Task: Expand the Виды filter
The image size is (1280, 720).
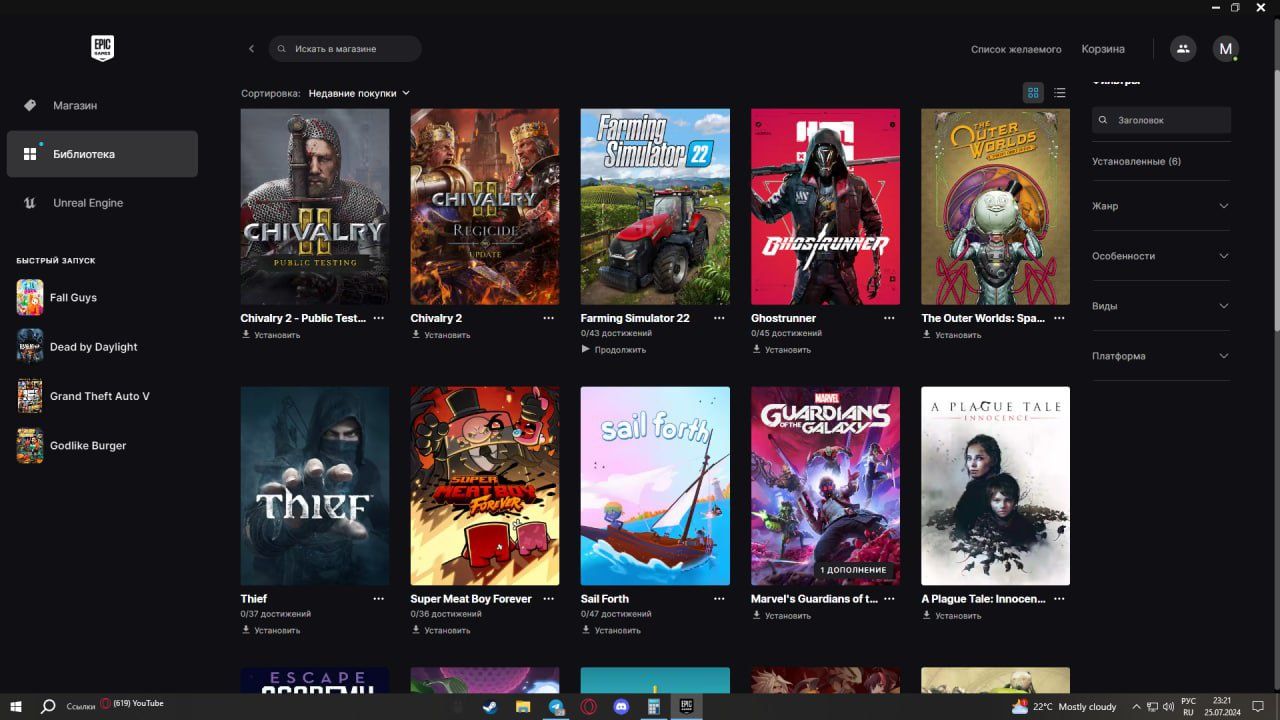Action: 1161,306
